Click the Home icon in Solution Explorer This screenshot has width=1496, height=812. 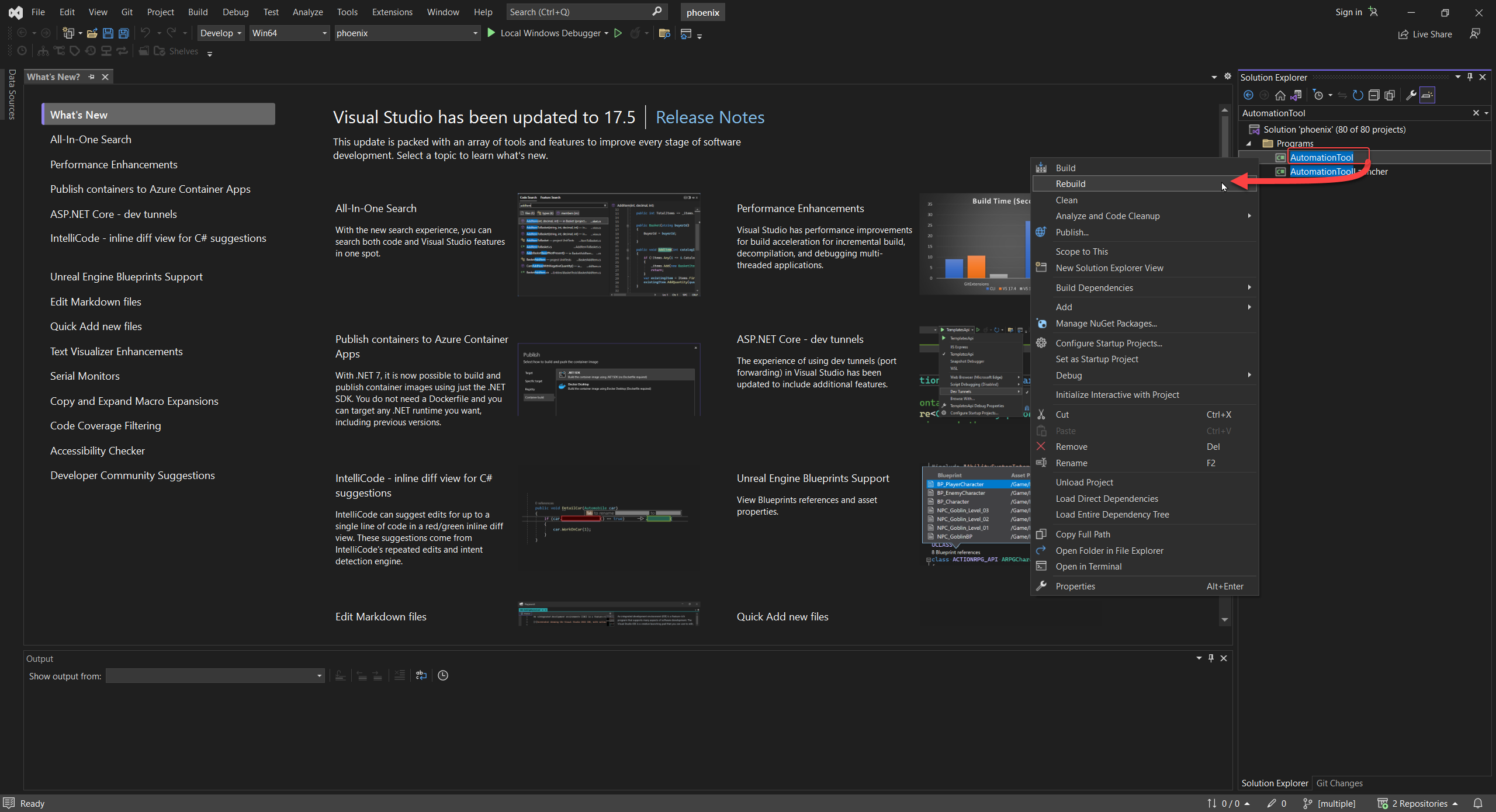pos(1280,95)
